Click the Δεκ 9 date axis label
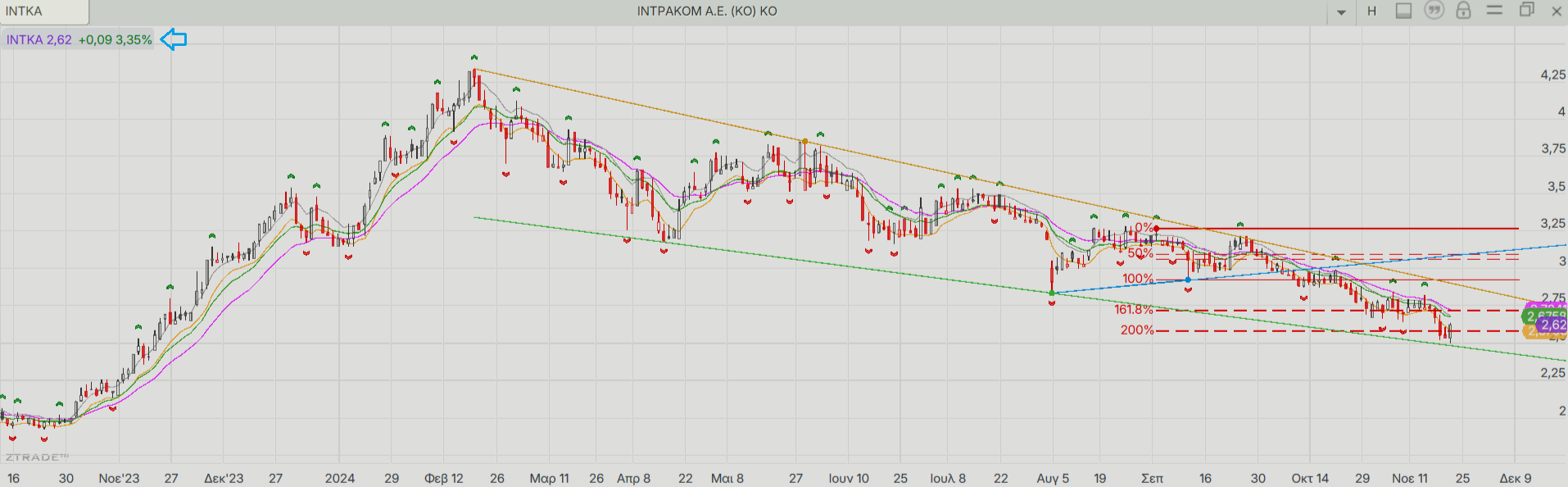The image size is (1568, 487). coord(1515,478)
